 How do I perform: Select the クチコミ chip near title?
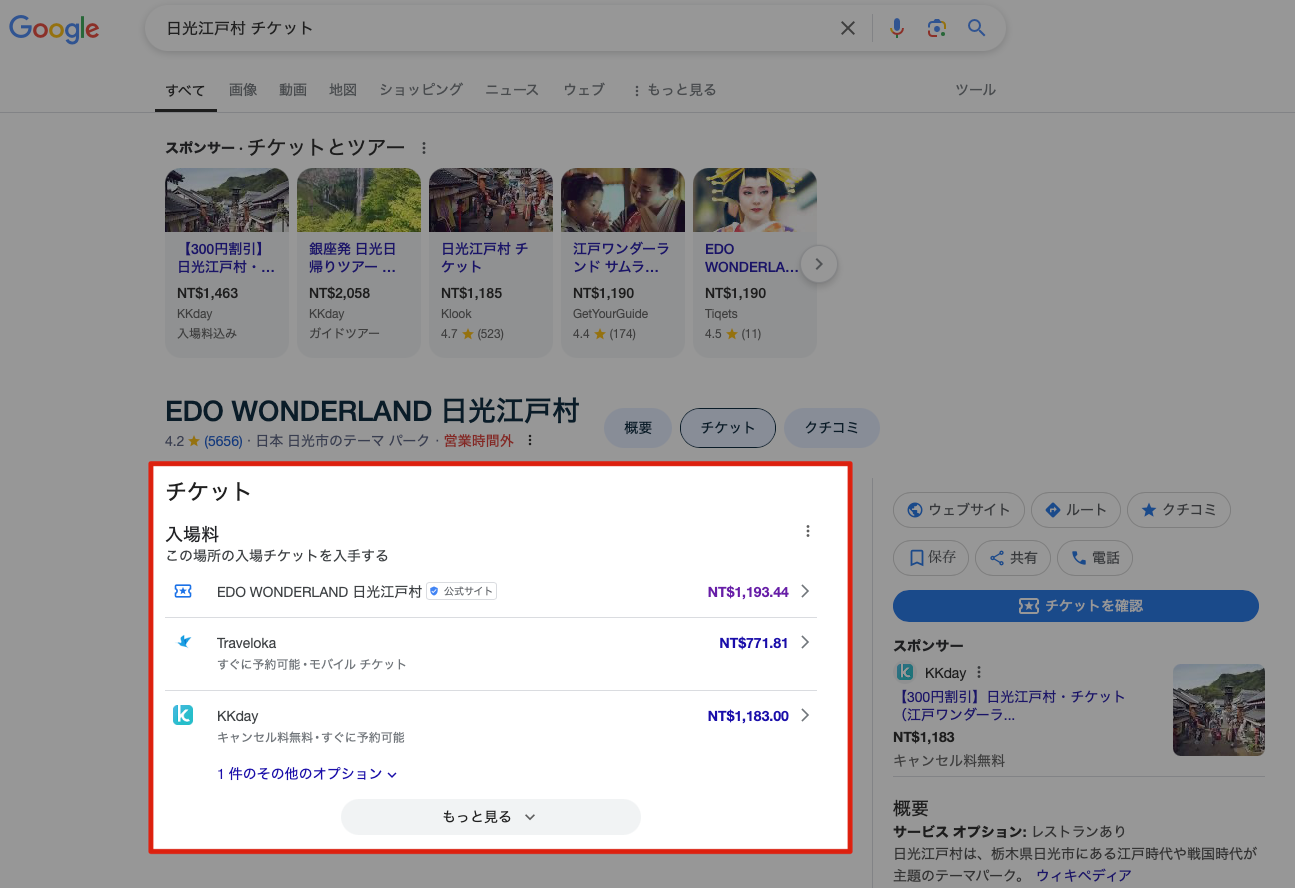click(832, 428)
